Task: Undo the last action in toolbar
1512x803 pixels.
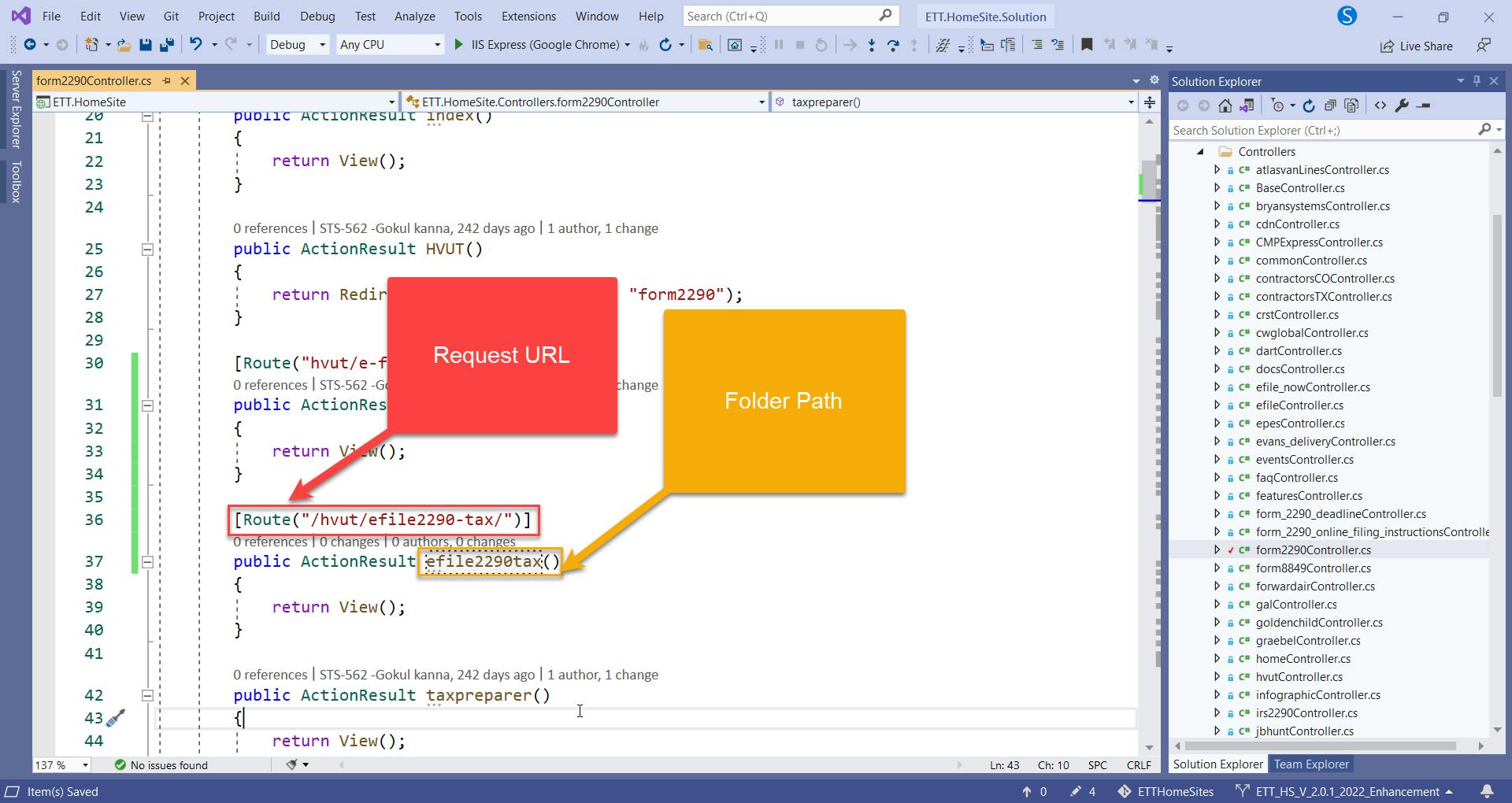Action: pos(196,45)
